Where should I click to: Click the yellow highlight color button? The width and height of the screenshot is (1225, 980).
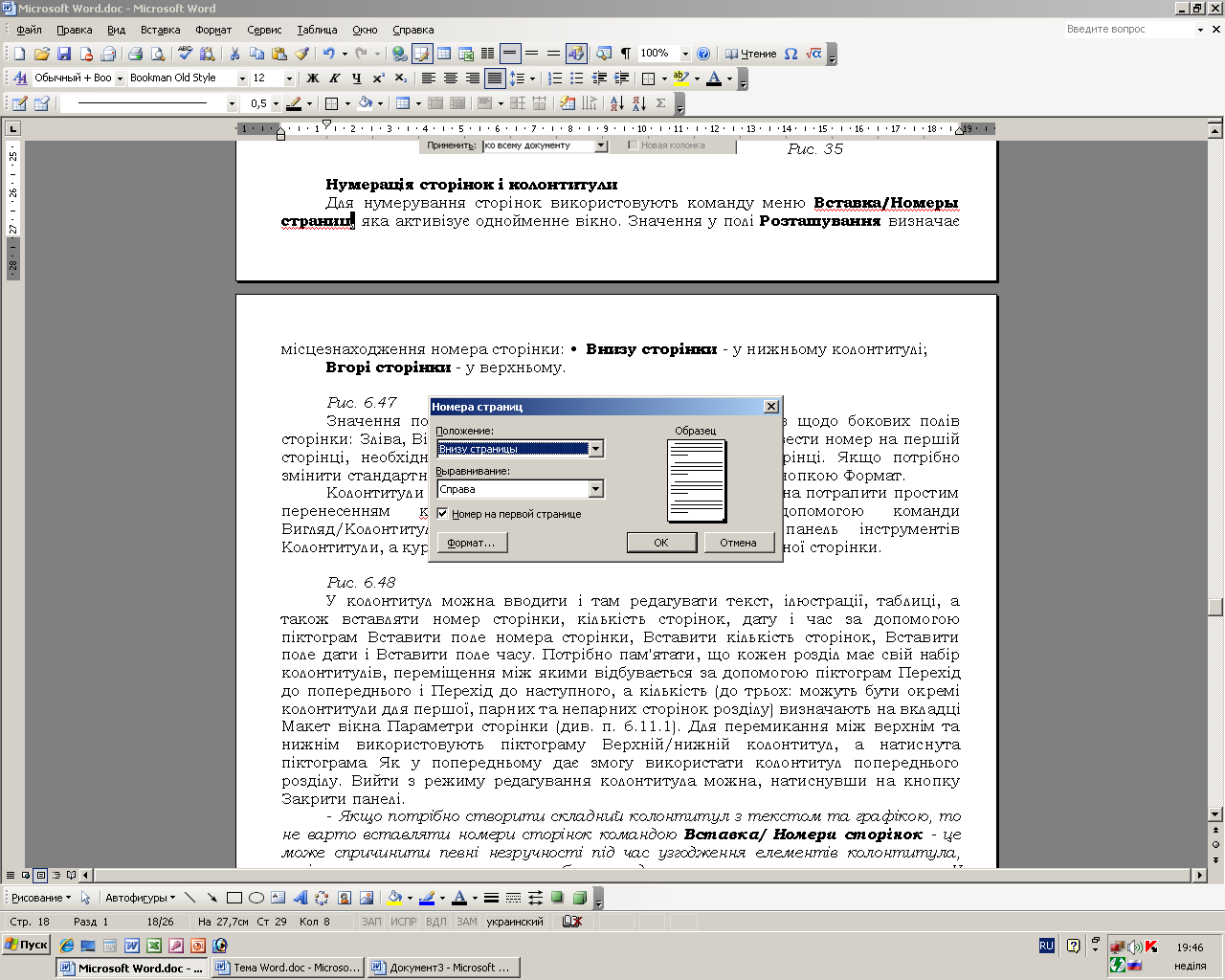680,78
